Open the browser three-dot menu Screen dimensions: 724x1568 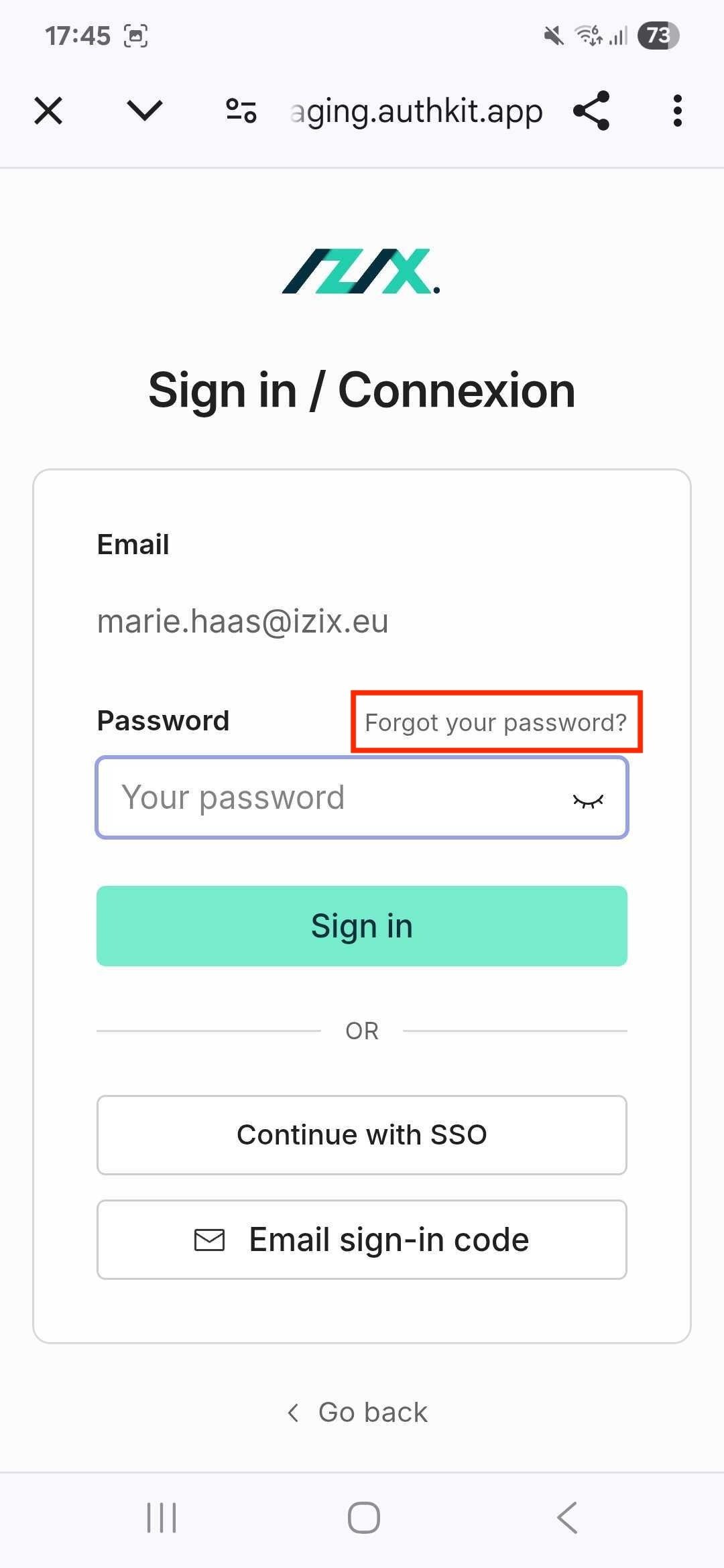click(x=677, y=111)
